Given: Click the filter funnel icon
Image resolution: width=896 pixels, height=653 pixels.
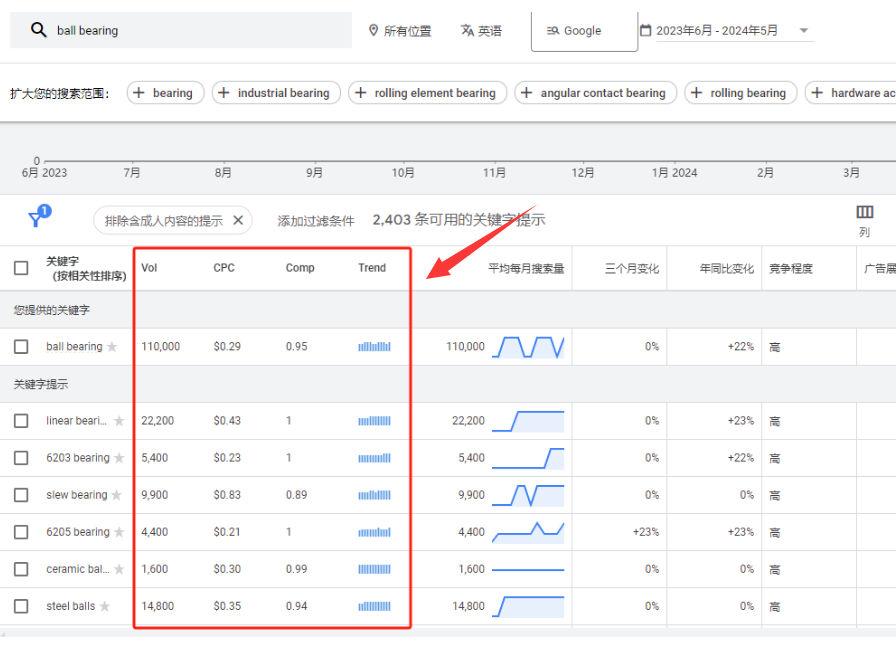Looking at the screenshot, I should click(x=37, y=220).
